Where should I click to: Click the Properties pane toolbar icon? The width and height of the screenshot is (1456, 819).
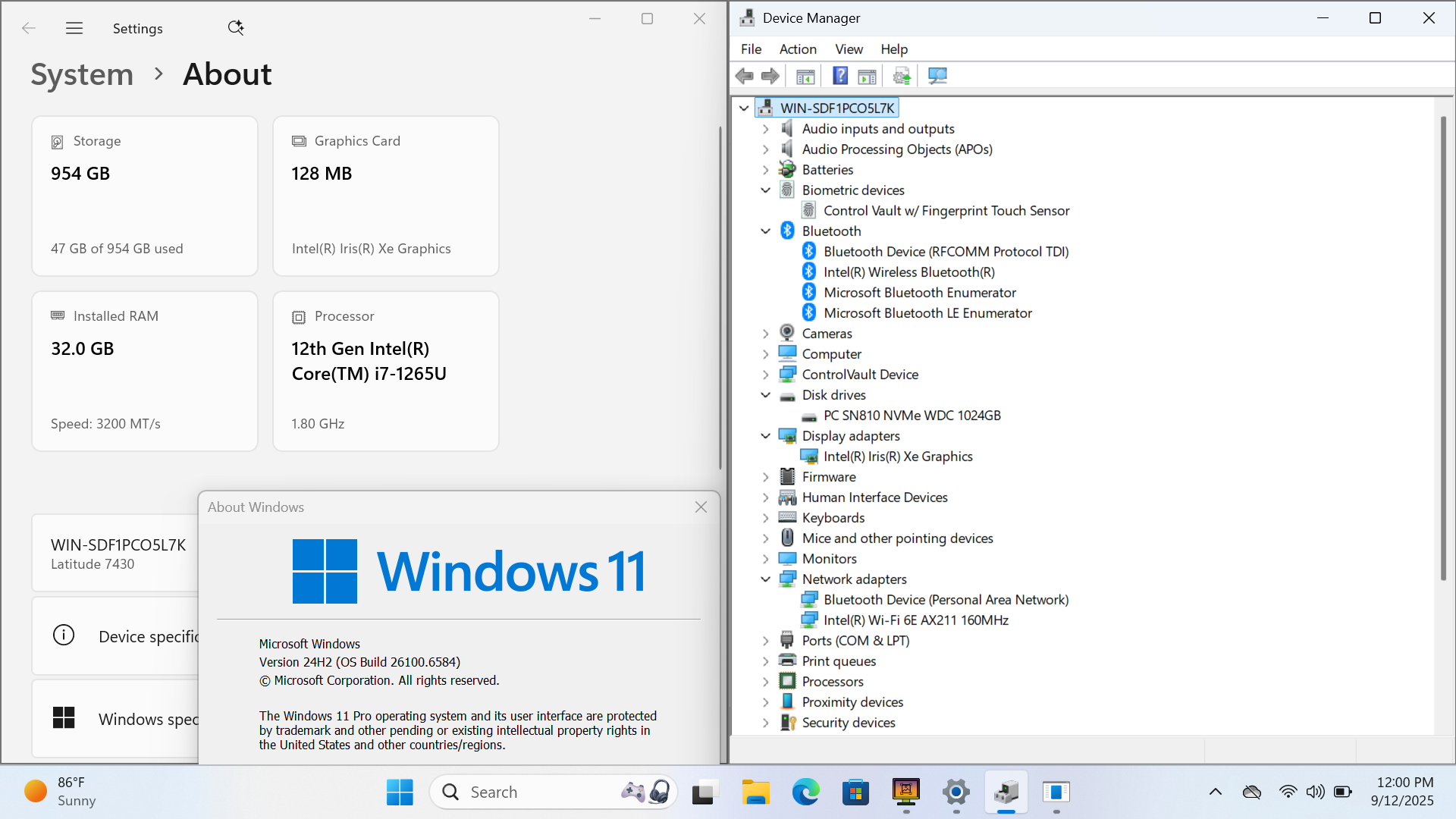[867, 76]
